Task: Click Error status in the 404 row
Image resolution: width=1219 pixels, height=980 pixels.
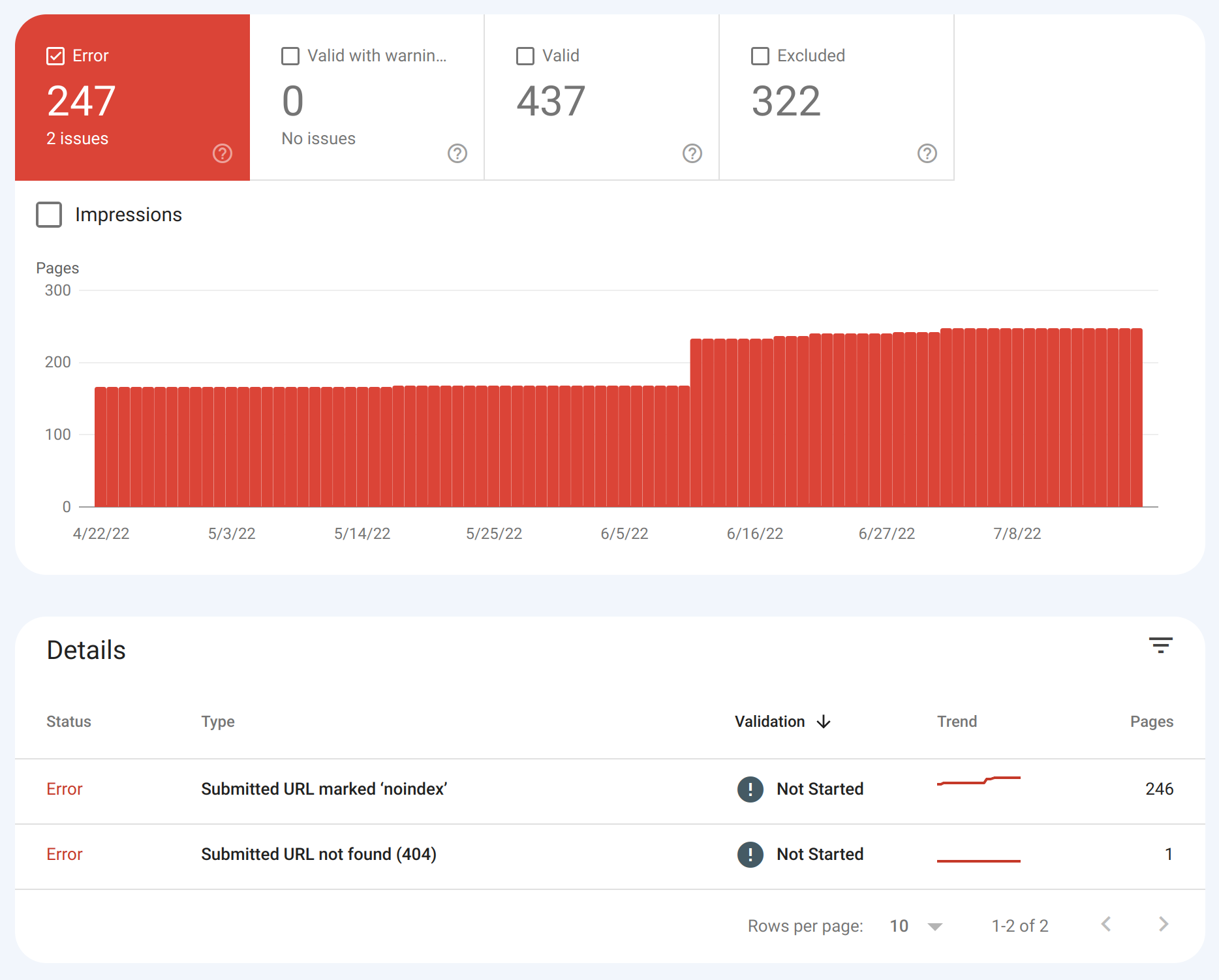Action: point(65,854)
